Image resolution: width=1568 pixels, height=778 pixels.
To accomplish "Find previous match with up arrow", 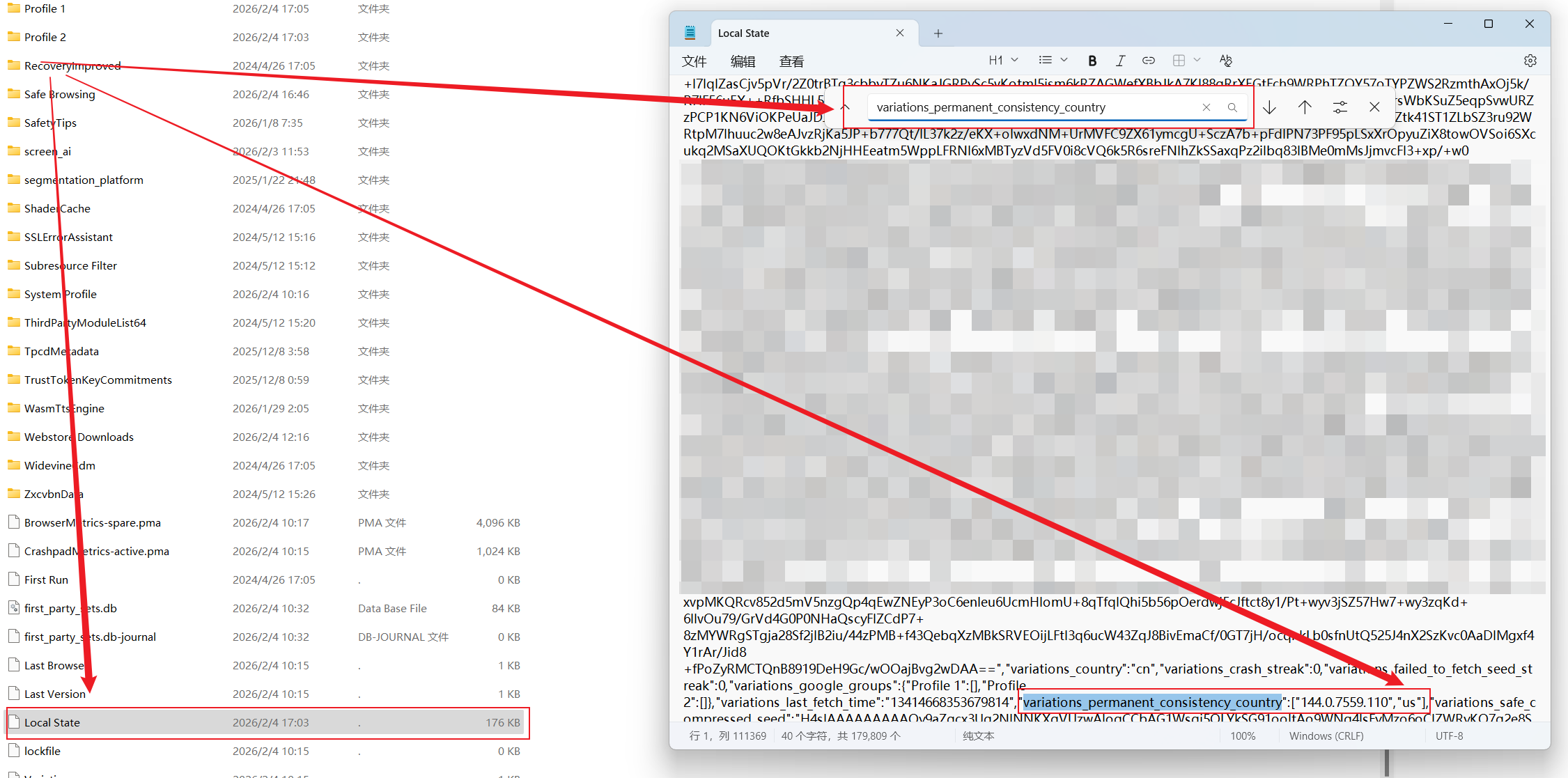I will click(1305, 107).
